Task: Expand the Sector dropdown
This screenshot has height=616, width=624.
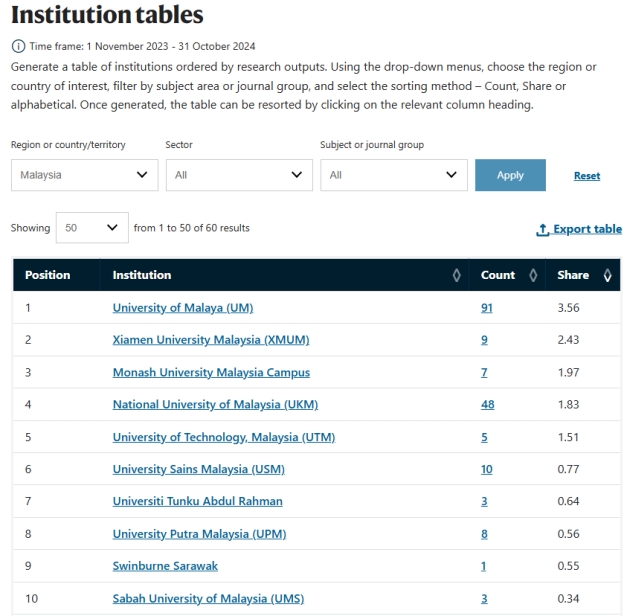Action: [238, 175]
